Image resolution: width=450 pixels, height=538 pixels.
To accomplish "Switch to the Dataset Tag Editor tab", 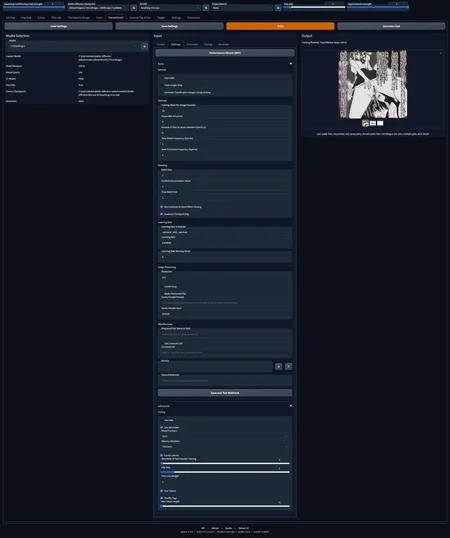I will 140,17.
